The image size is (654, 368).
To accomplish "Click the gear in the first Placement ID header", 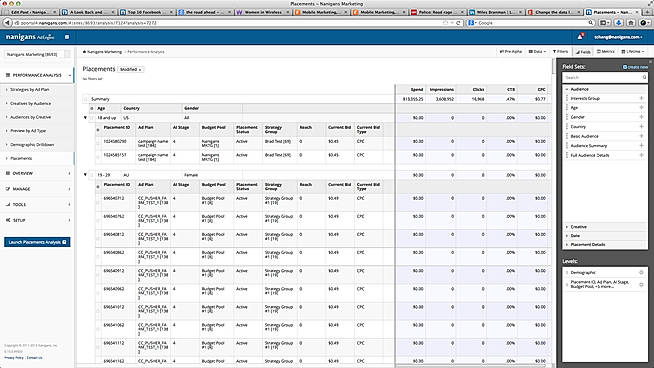I will pos(98,130).
